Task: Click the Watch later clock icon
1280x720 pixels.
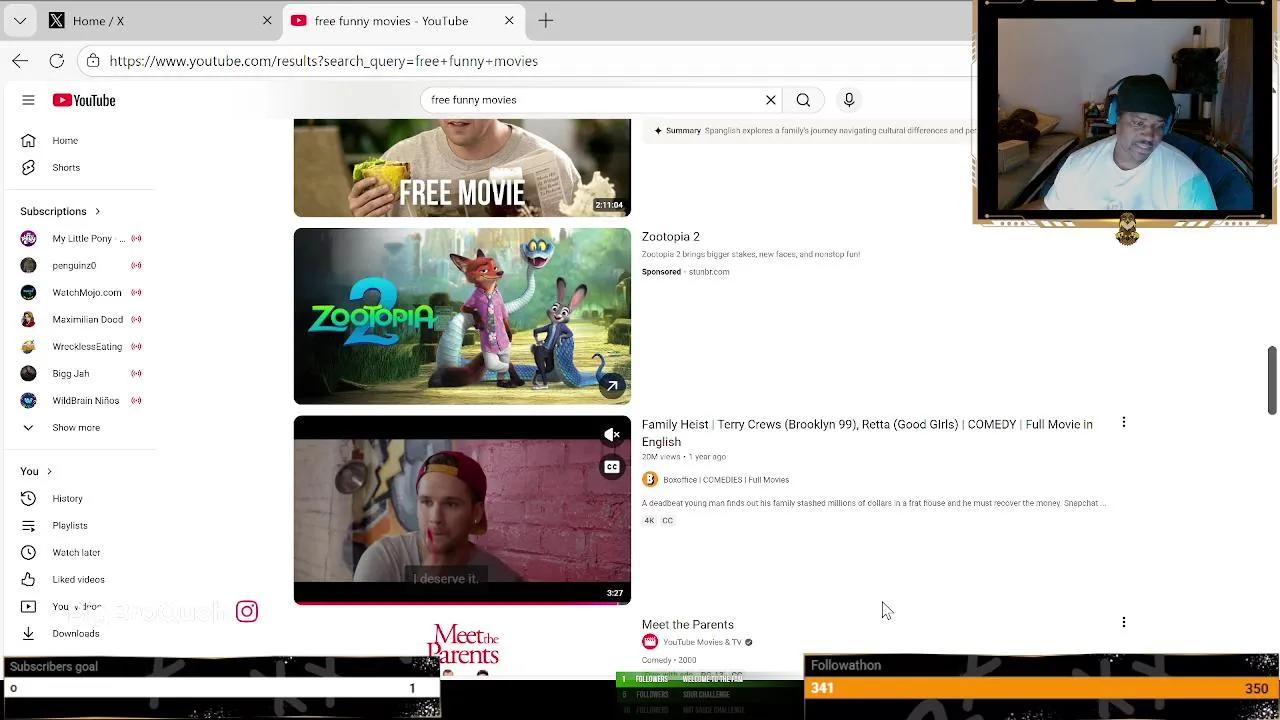Action: coord(28,552)
